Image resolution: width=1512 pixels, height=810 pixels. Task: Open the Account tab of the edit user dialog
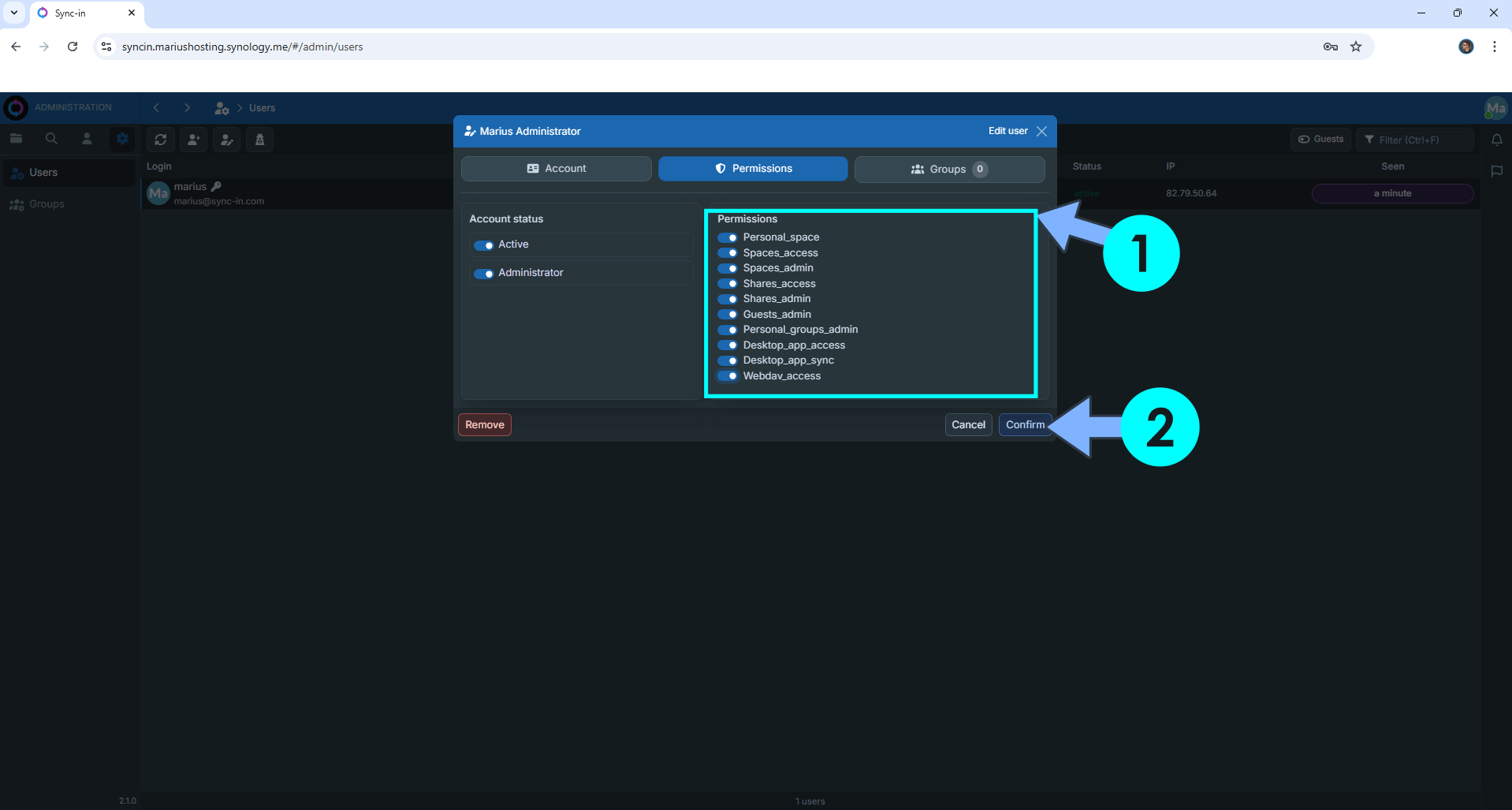[556, 168]
